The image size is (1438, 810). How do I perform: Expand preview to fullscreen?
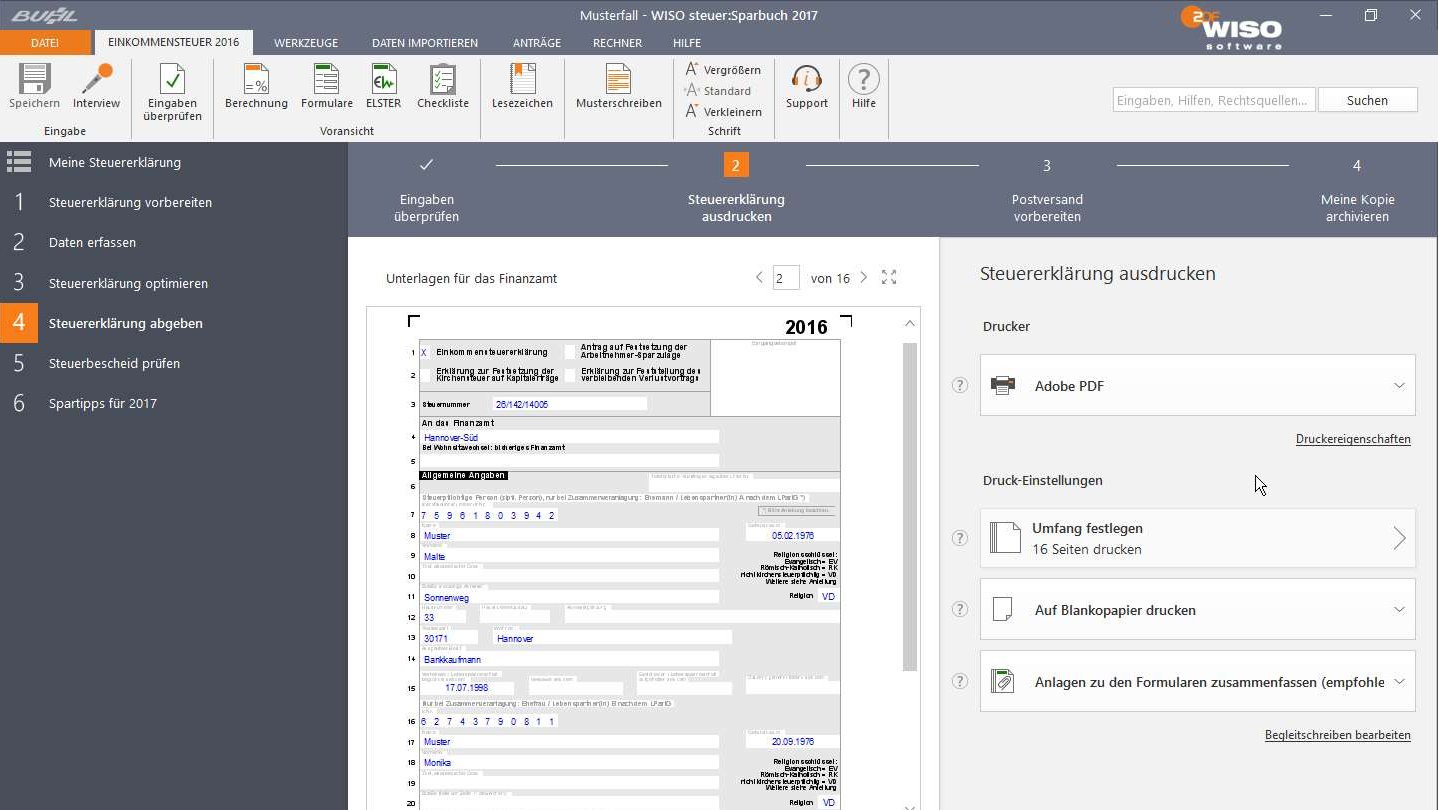click(x=889, y=278)
